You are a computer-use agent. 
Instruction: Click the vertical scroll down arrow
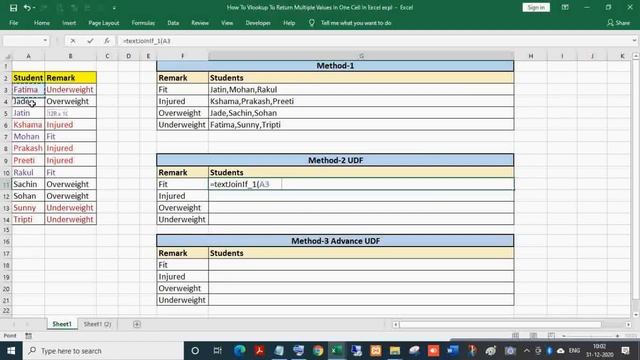(636, 315)
